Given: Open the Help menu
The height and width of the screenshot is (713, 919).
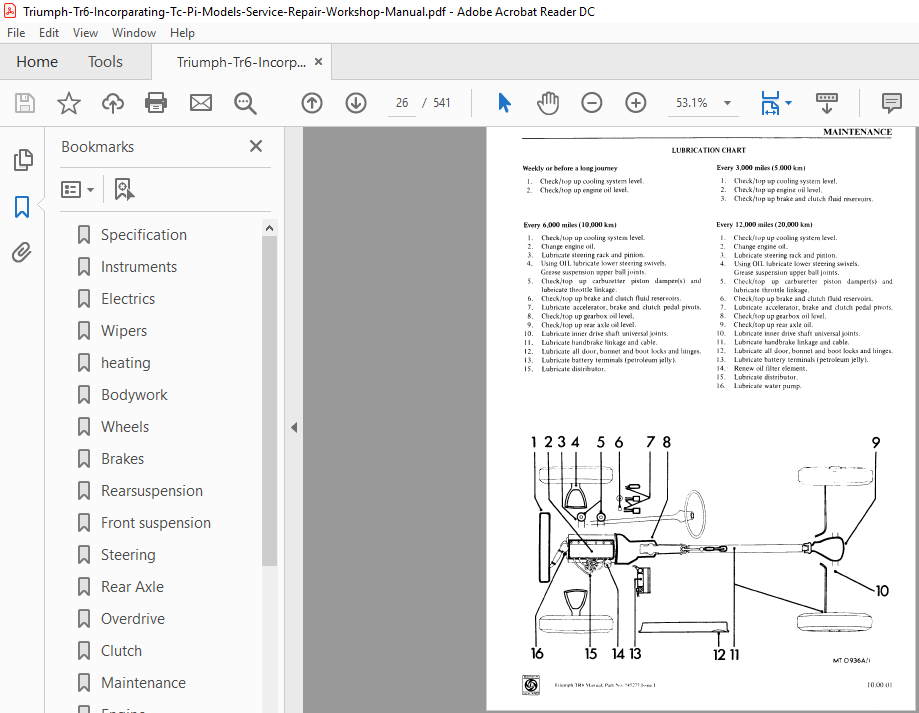Looking at the screenshot, I should click(x=182, y=33).
